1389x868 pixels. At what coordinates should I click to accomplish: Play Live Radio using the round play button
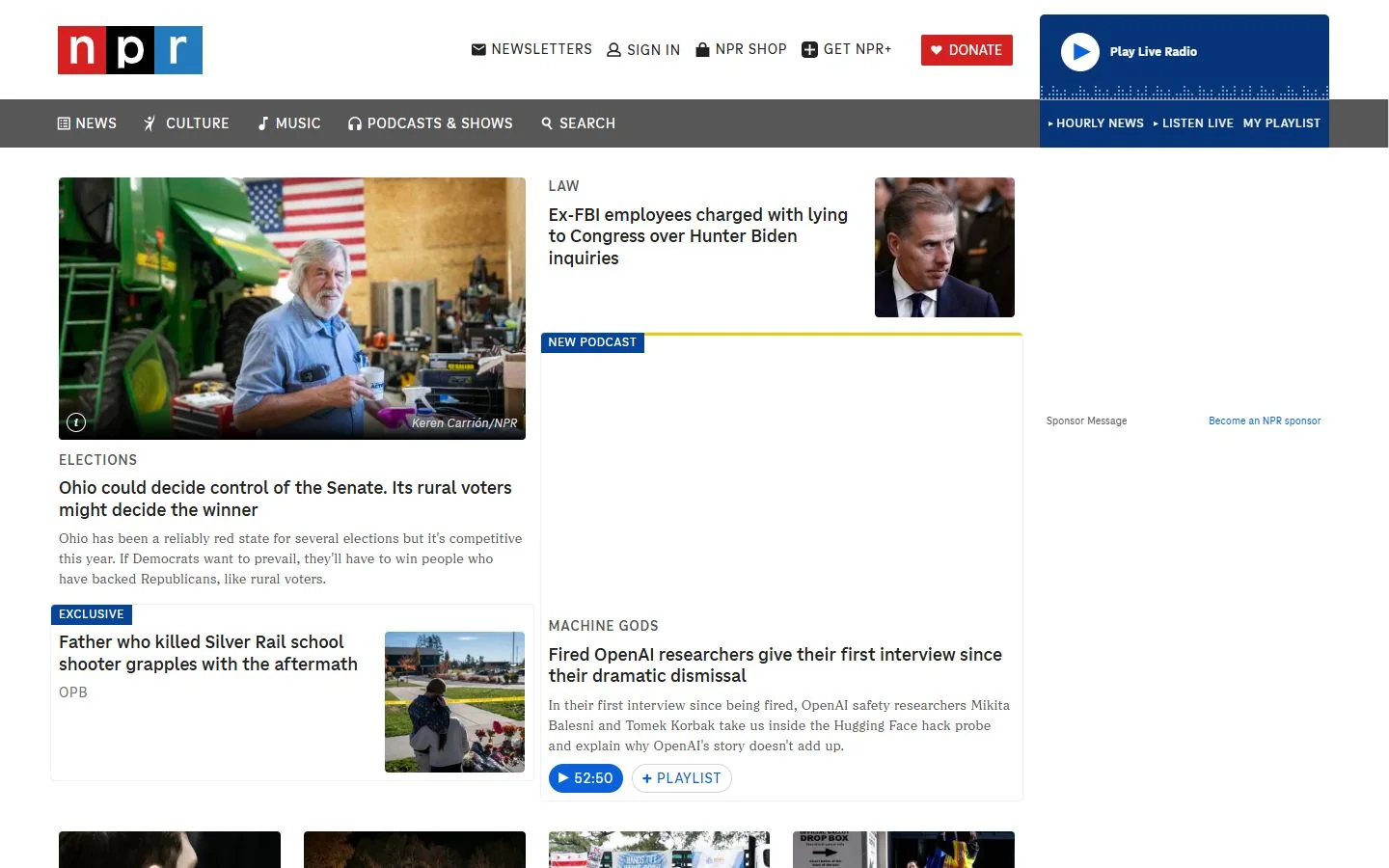pos(1080,52)
